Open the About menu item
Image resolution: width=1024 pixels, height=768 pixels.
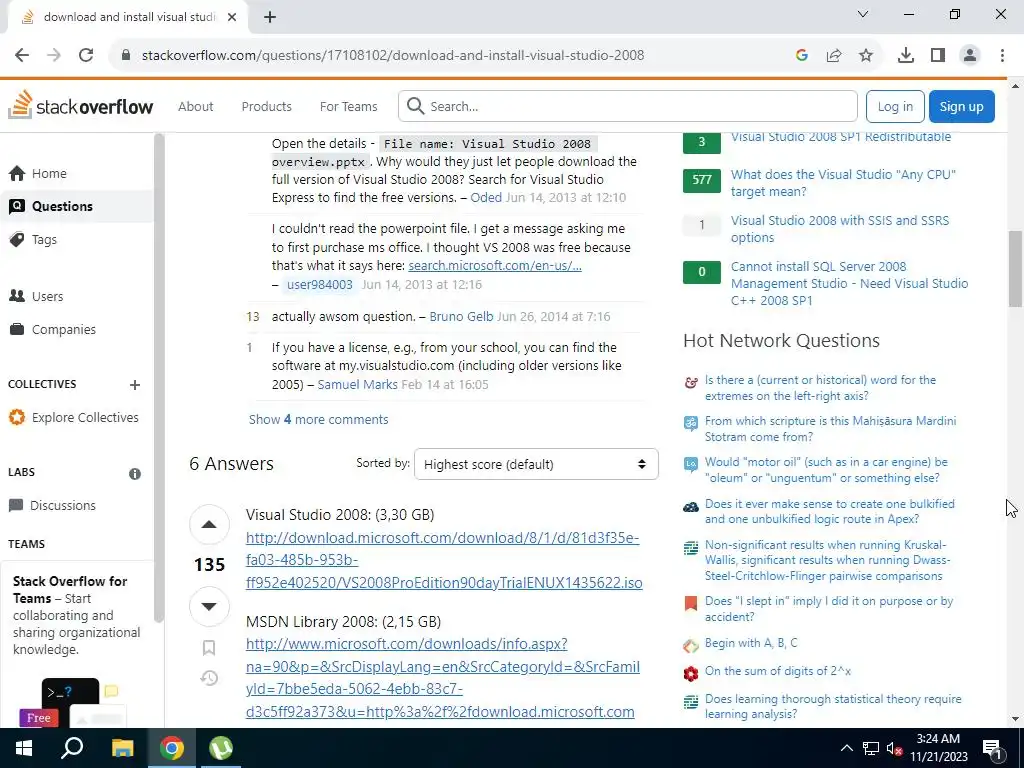(x=195, y=106)
